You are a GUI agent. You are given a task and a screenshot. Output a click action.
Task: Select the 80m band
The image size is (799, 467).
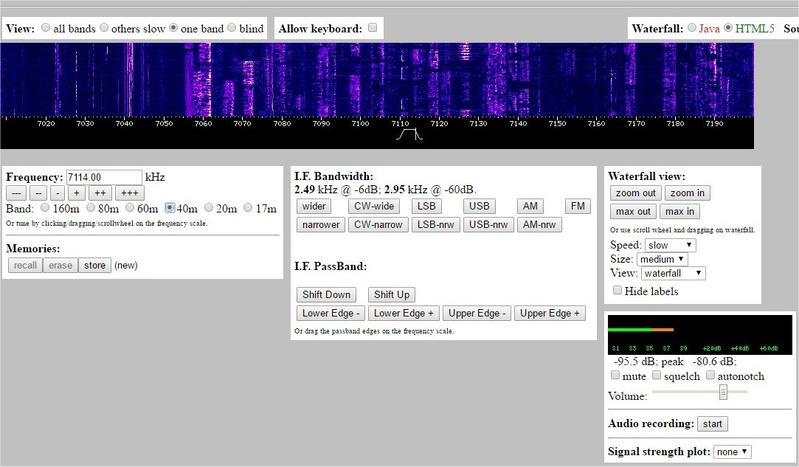[x=91, y=207]
